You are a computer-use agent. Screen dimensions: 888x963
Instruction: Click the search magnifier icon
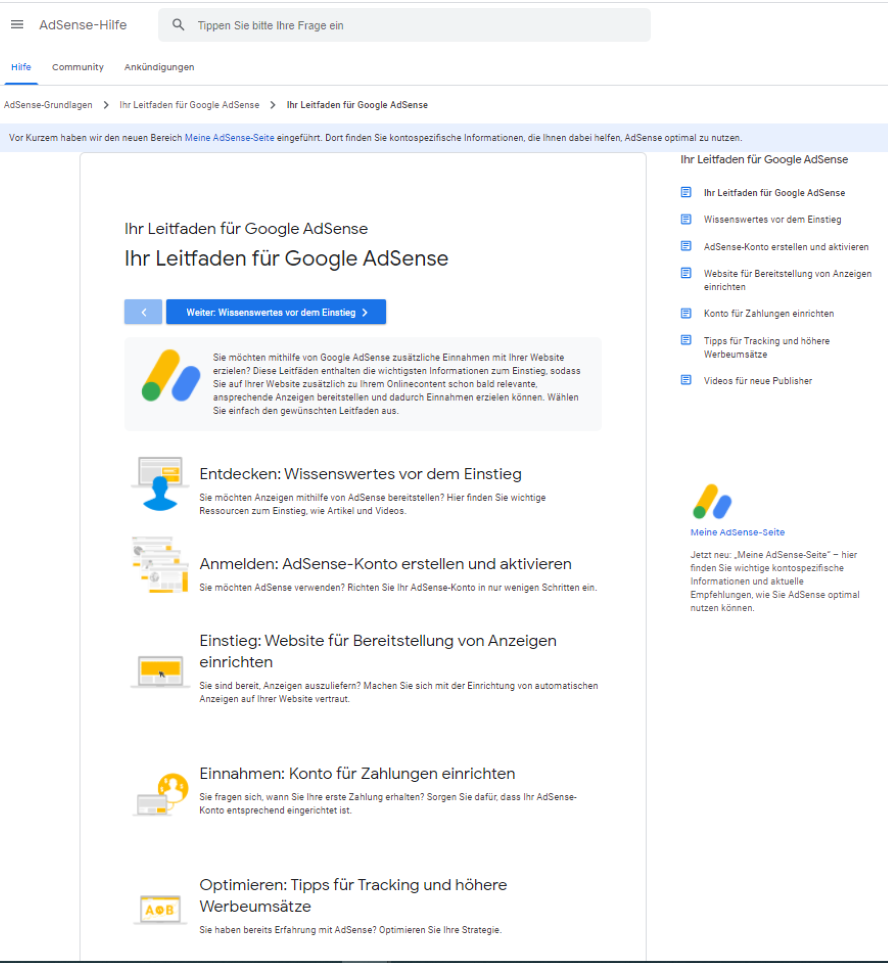tap(178, 25)
